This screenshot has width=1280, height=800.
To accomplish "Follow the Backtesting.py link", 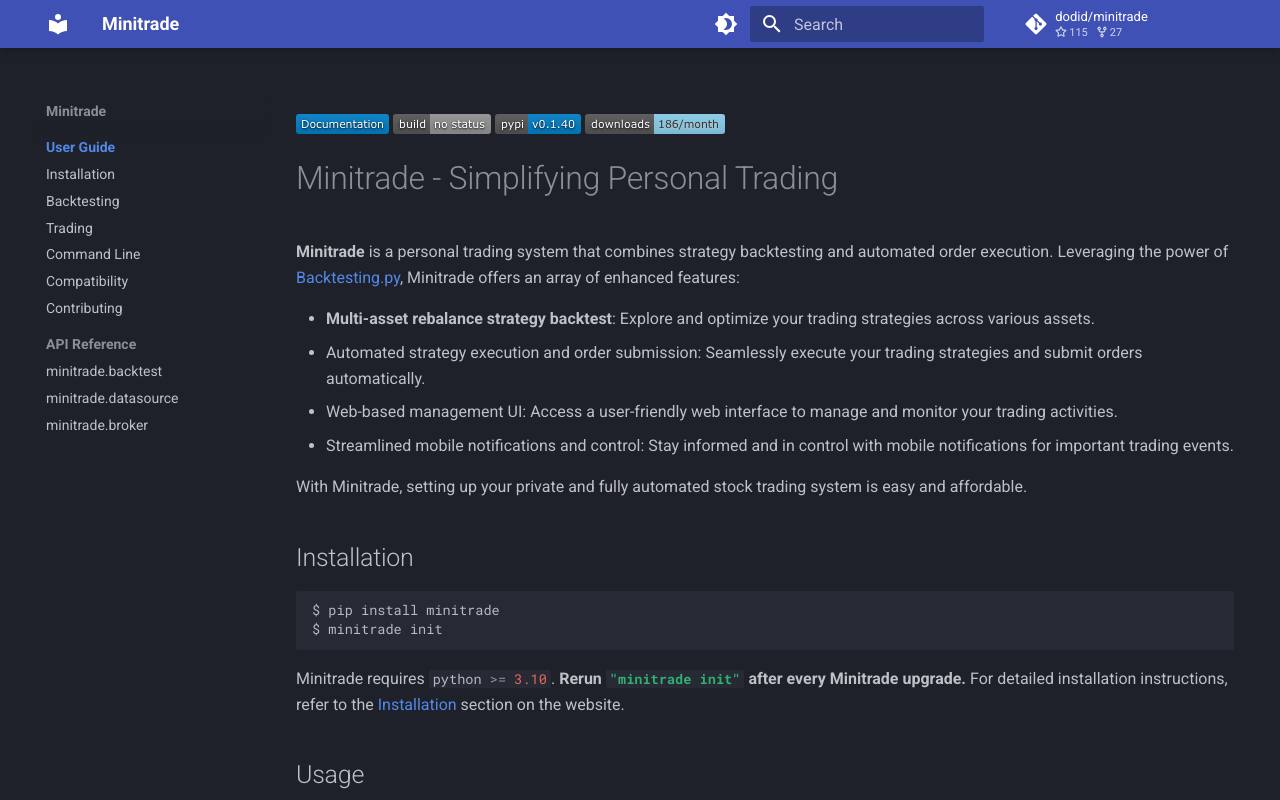I will 348,278.
